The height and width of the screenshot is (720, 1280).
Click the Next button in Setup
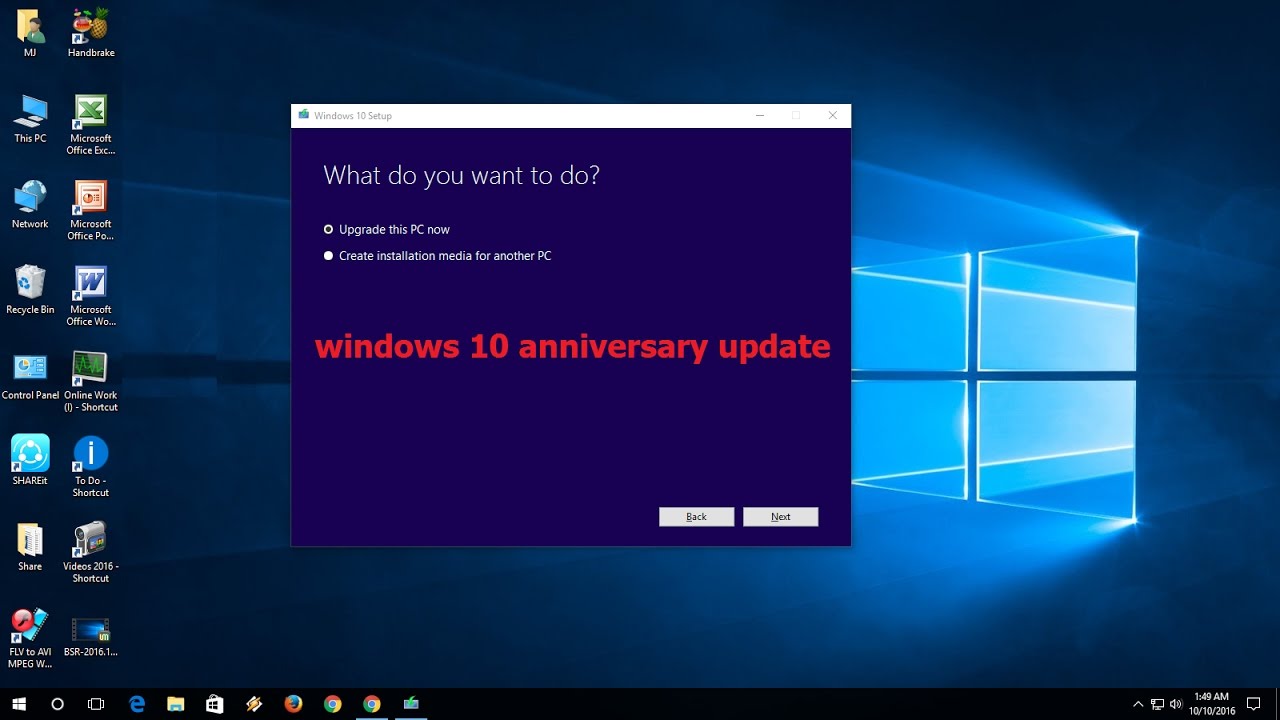tap(780, 517)
